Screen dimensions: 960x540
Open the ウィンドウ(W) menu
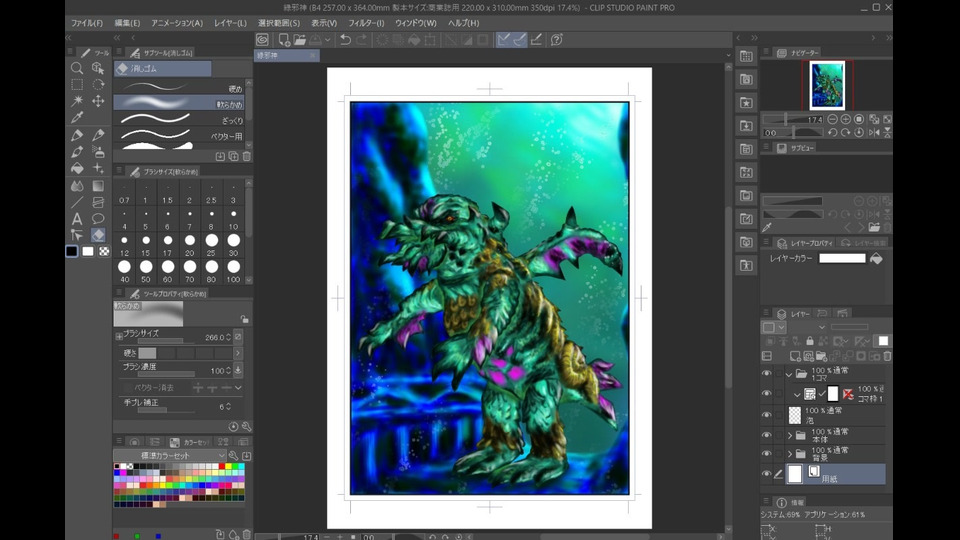click(416, 23)
